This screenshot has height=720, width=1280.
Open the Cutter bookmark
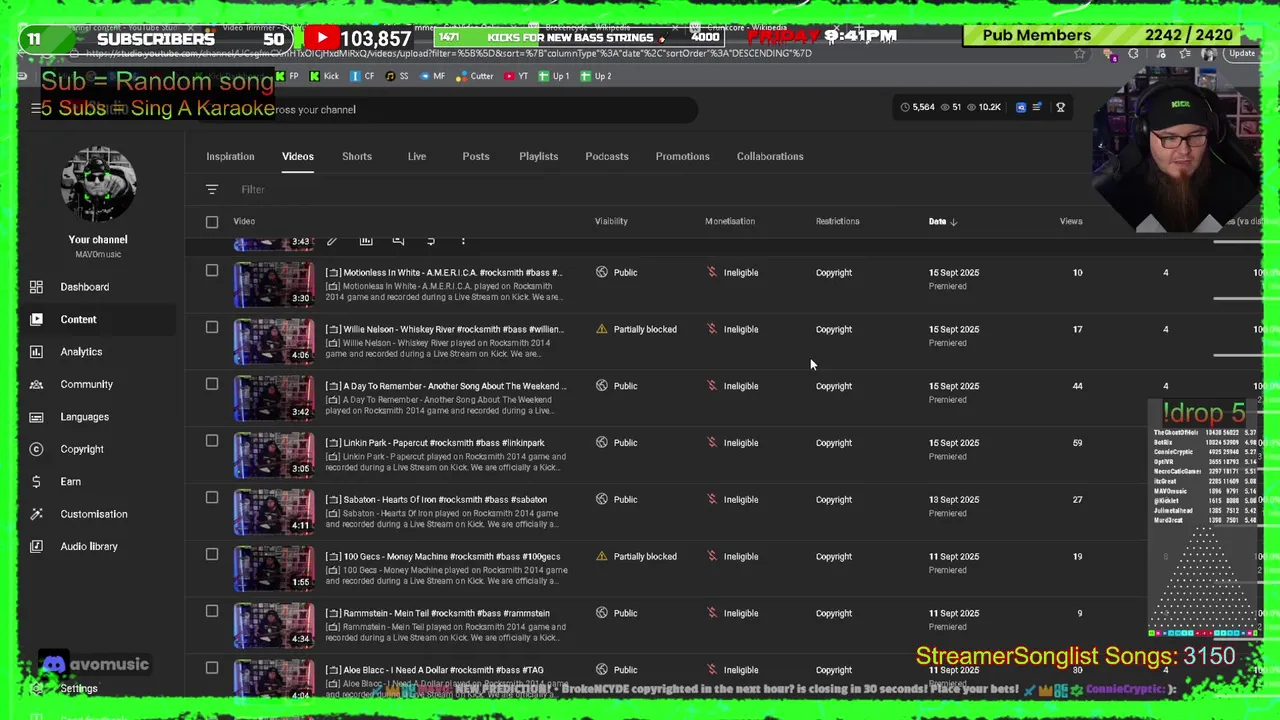476,76
